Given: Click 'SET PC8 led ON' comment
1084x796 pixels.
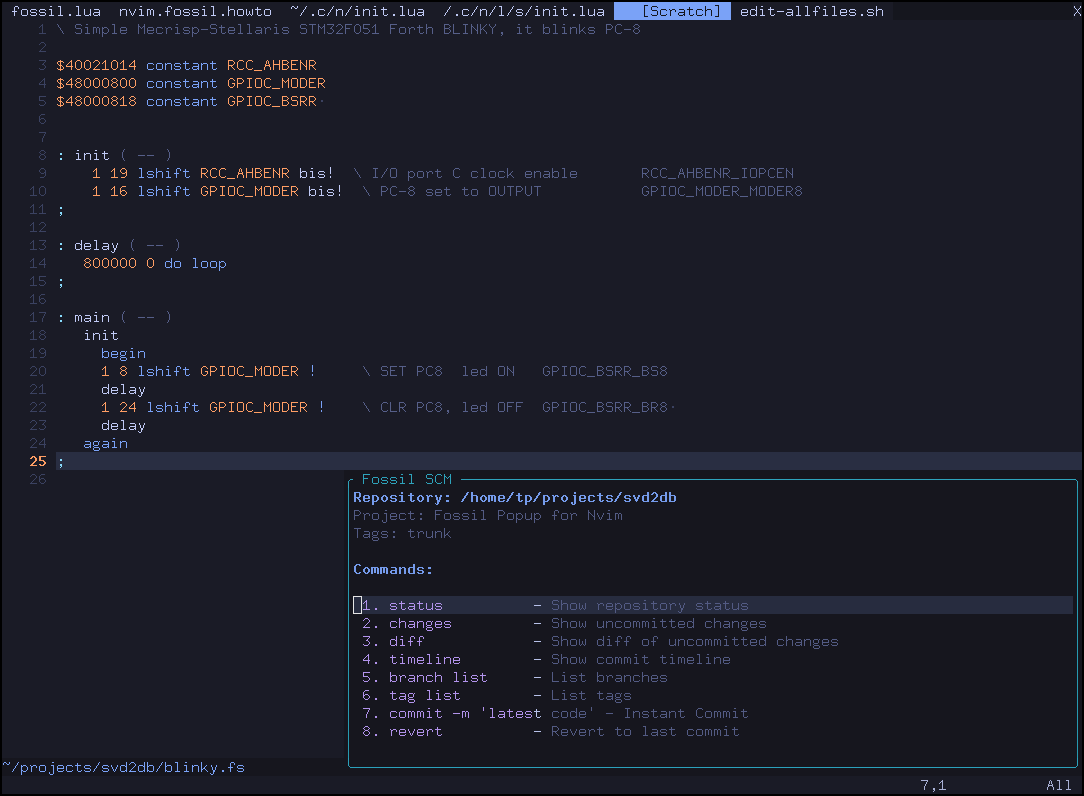Looking at the screenshot, I should click(447, 371).
